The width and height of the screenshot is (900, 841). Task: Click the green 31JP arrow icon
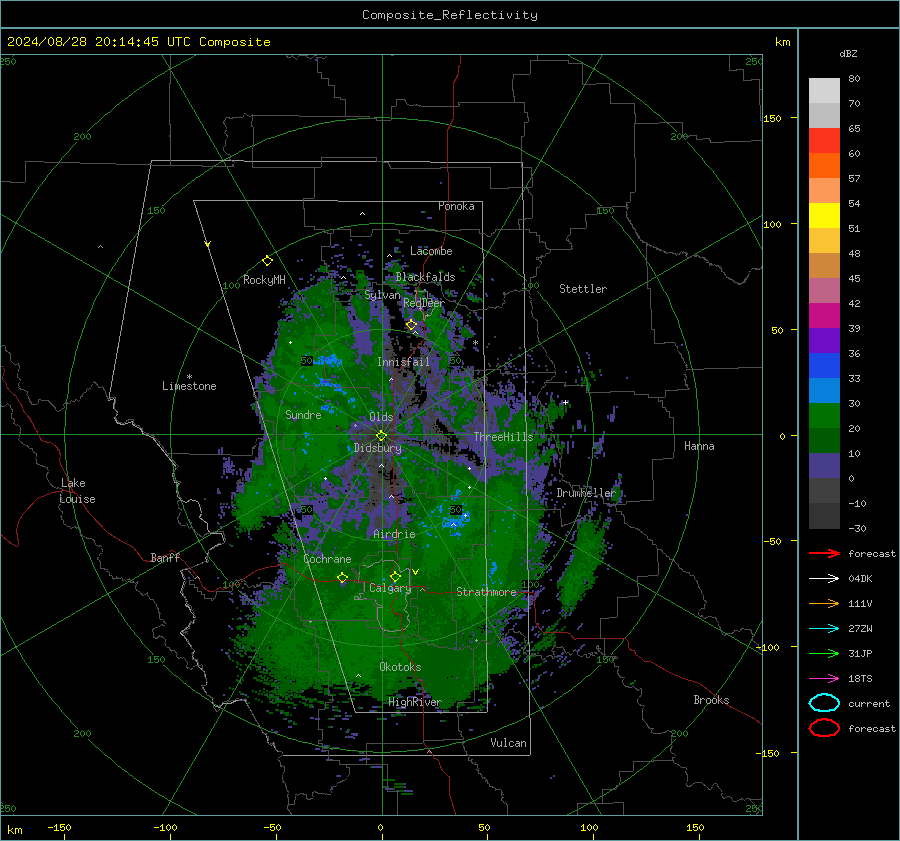tap(824, 653)
